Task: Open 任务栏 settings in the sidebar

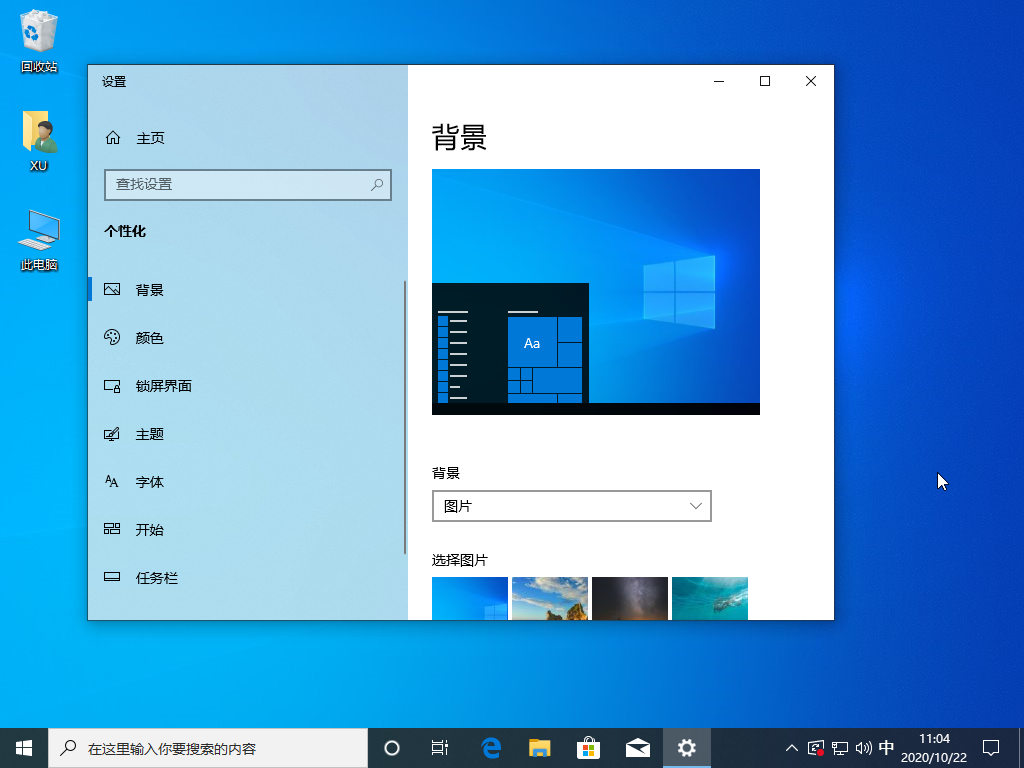Action: [155, 577]
